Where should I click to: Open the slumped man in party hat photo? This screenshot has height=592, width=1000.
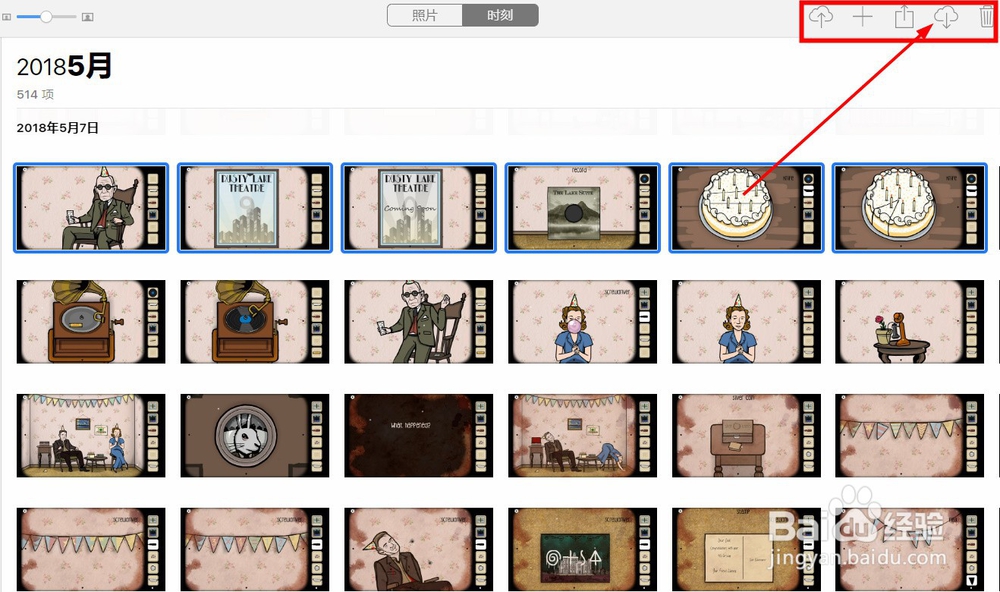[418, 549]
